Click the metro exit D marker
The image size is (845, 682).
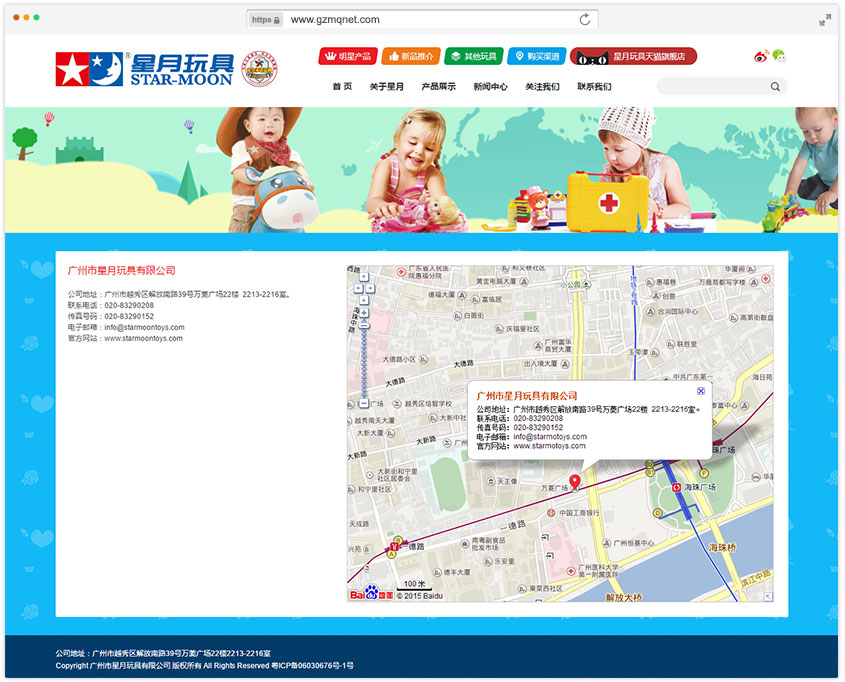[657, 513]
